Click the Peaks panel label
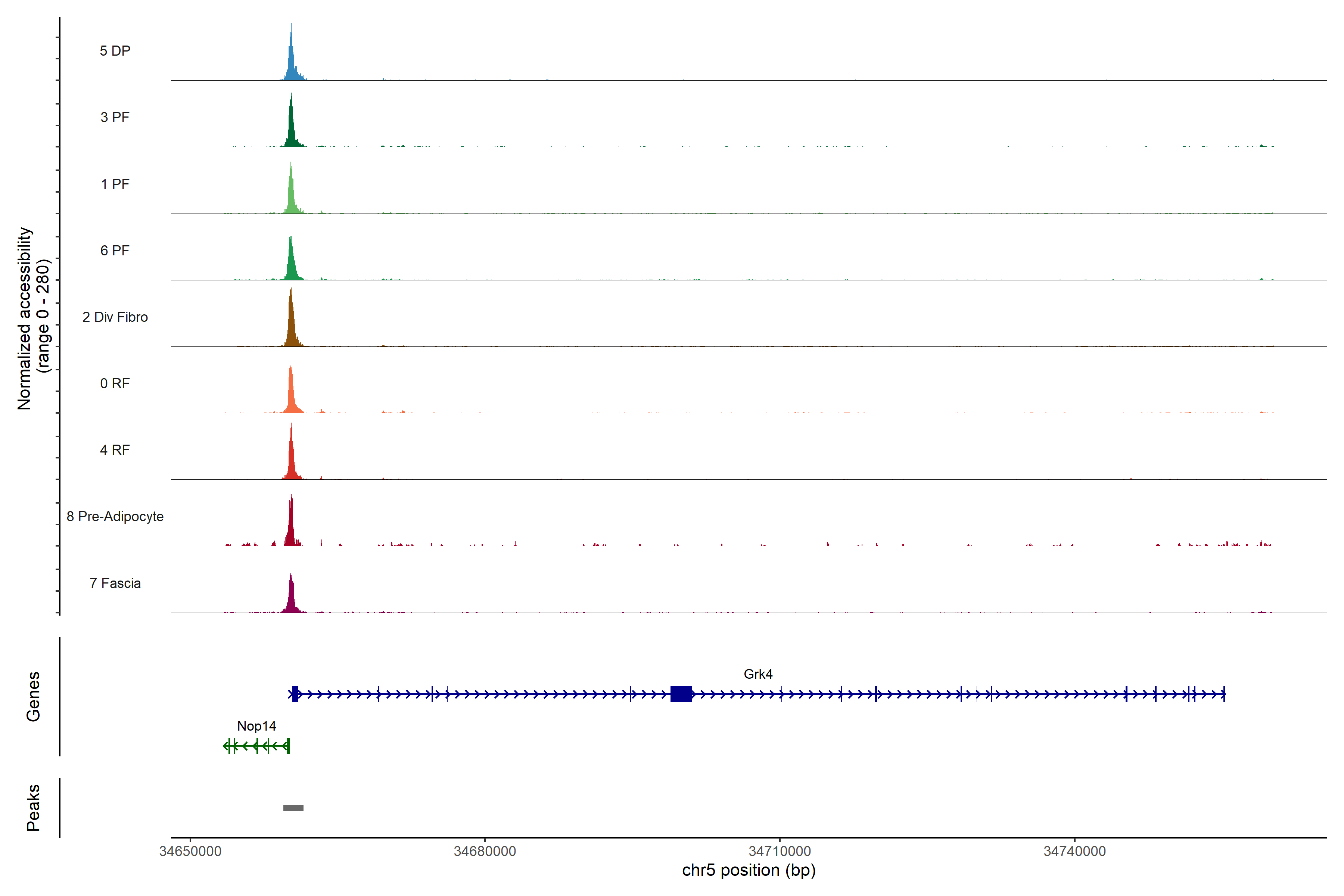 pos(33,808)
